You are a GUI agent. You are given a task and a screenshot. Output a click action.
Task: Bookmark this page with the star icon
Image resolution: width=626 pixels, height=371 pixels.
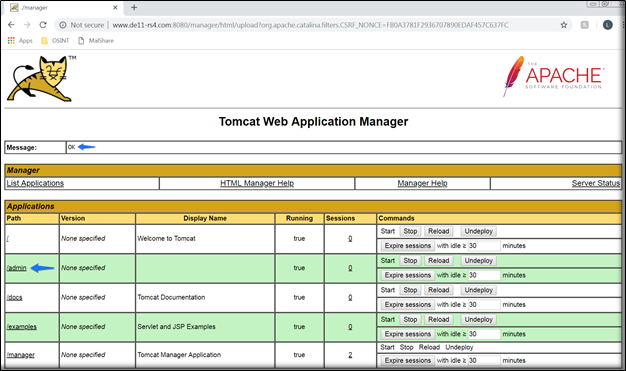pyautogui.click(x=563, y=25)
